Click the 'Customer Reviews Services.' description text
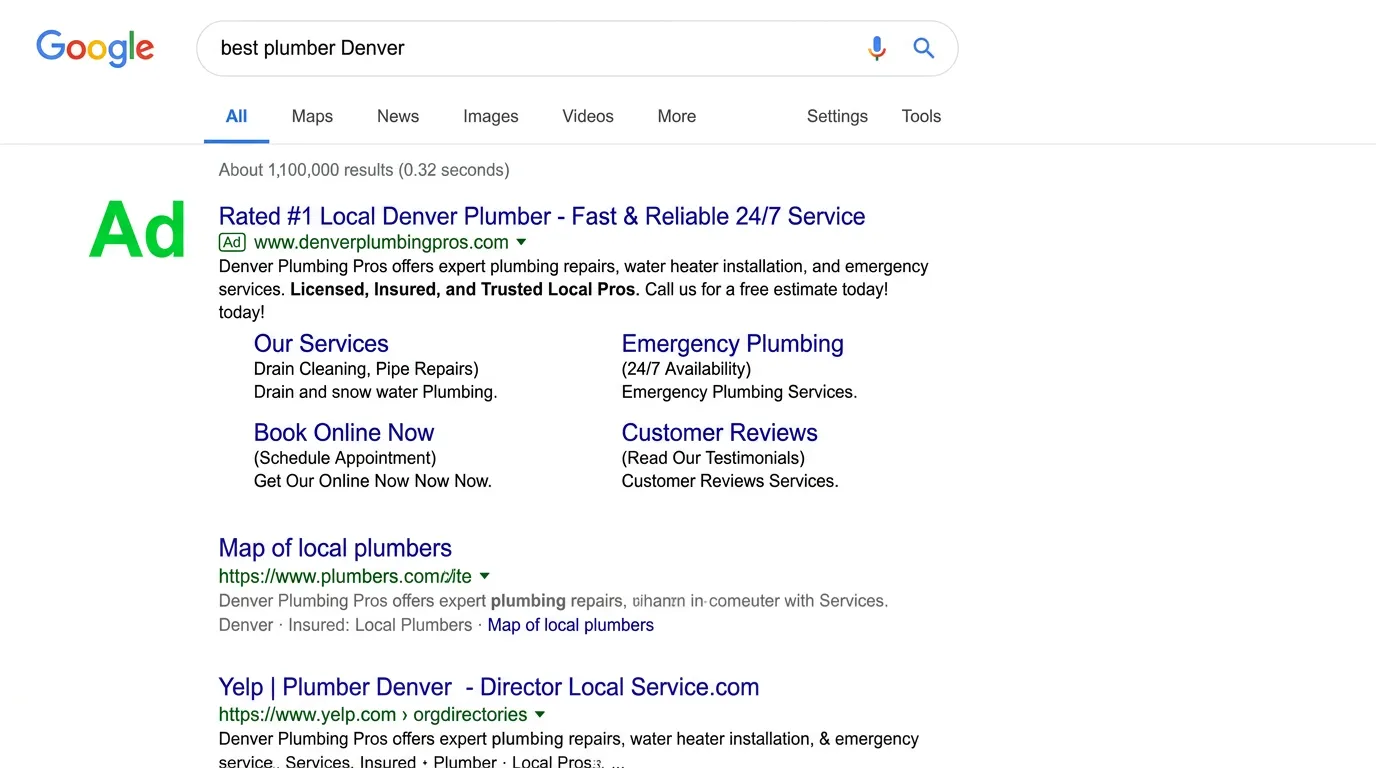The height and width of the screenshot is (768, 1376). [x=730, y=481]
